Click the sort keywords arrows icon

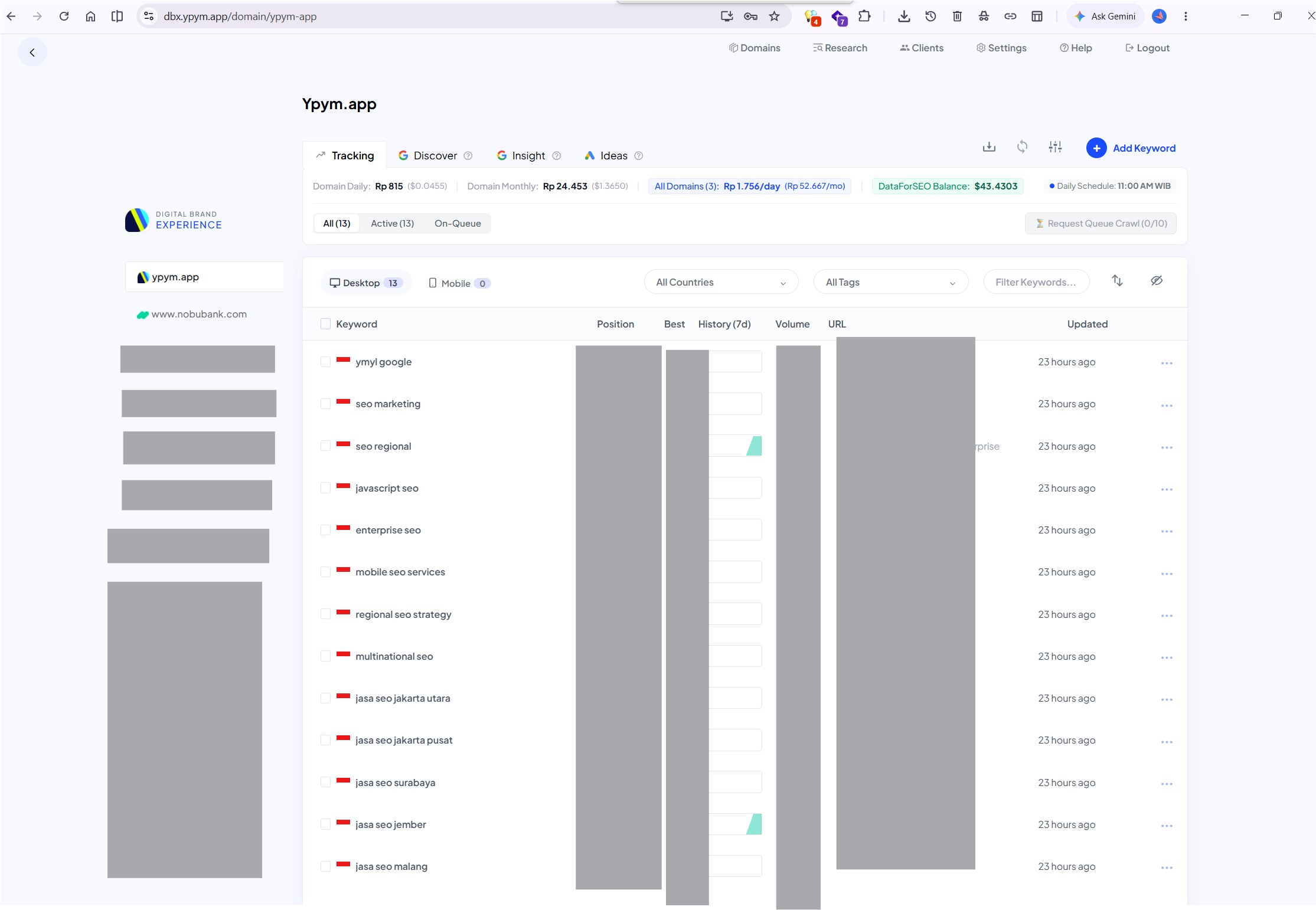click(1117, 281)
